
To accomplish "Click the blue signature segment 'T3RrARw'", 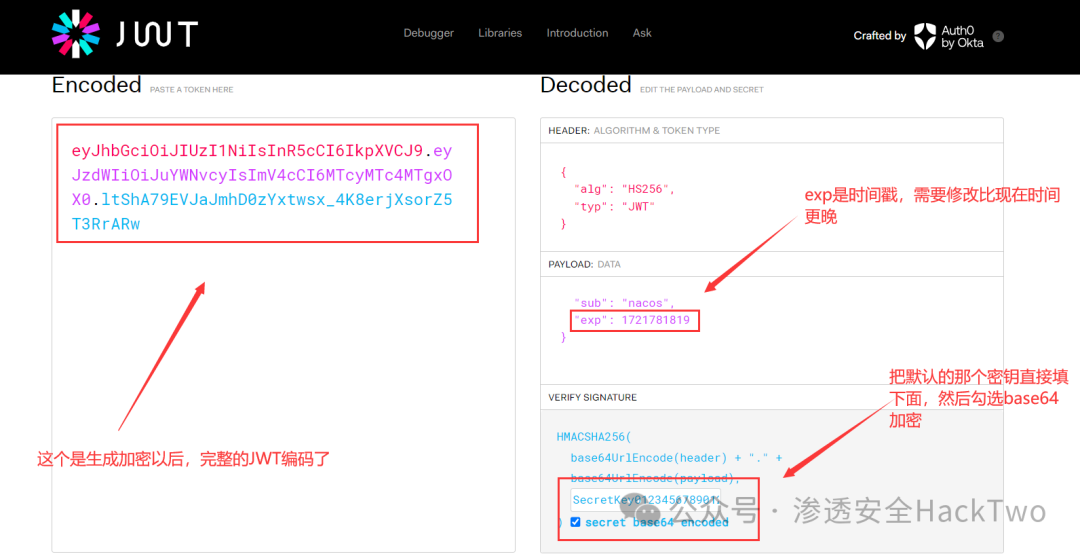I will pos(106,224).
